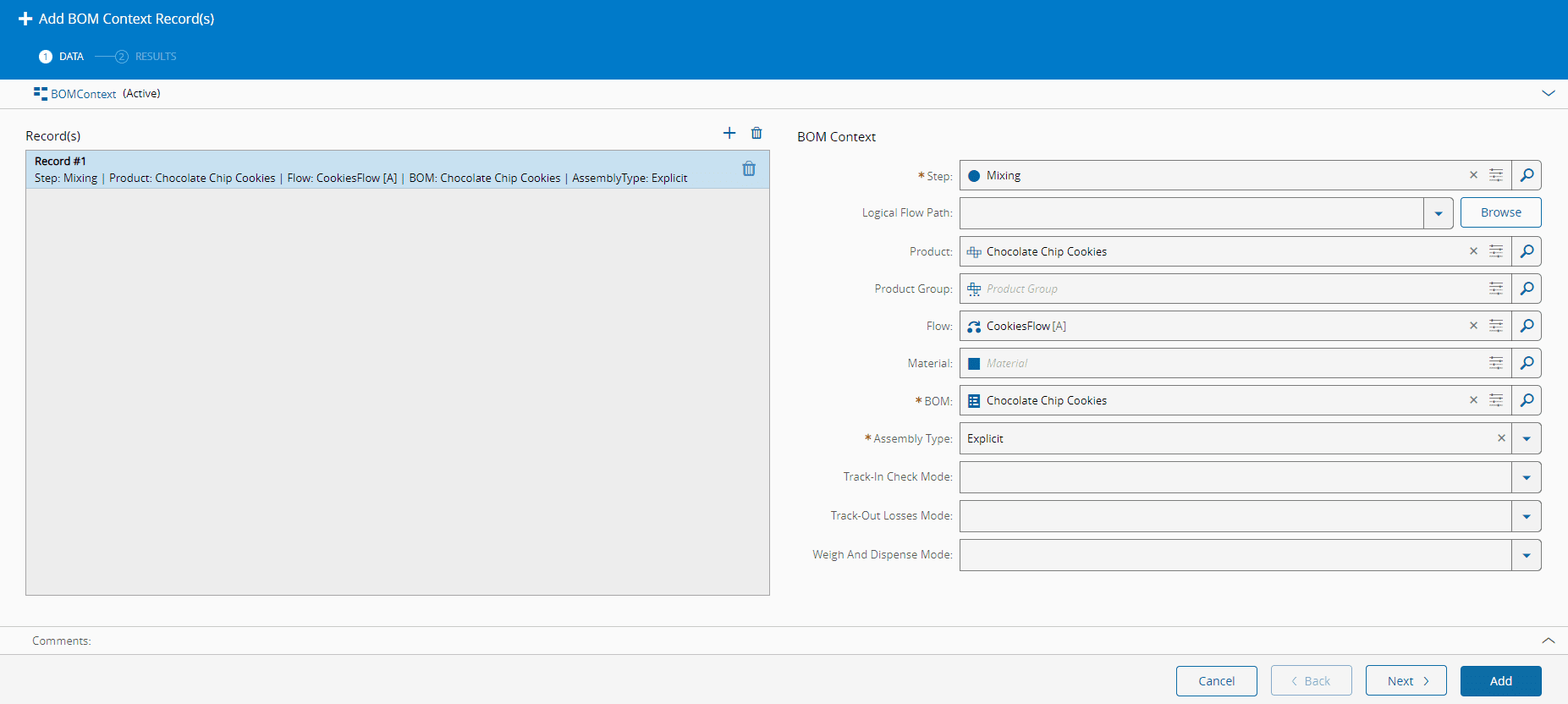Open the Logical Flow Path dropdown

[1438, 213]
